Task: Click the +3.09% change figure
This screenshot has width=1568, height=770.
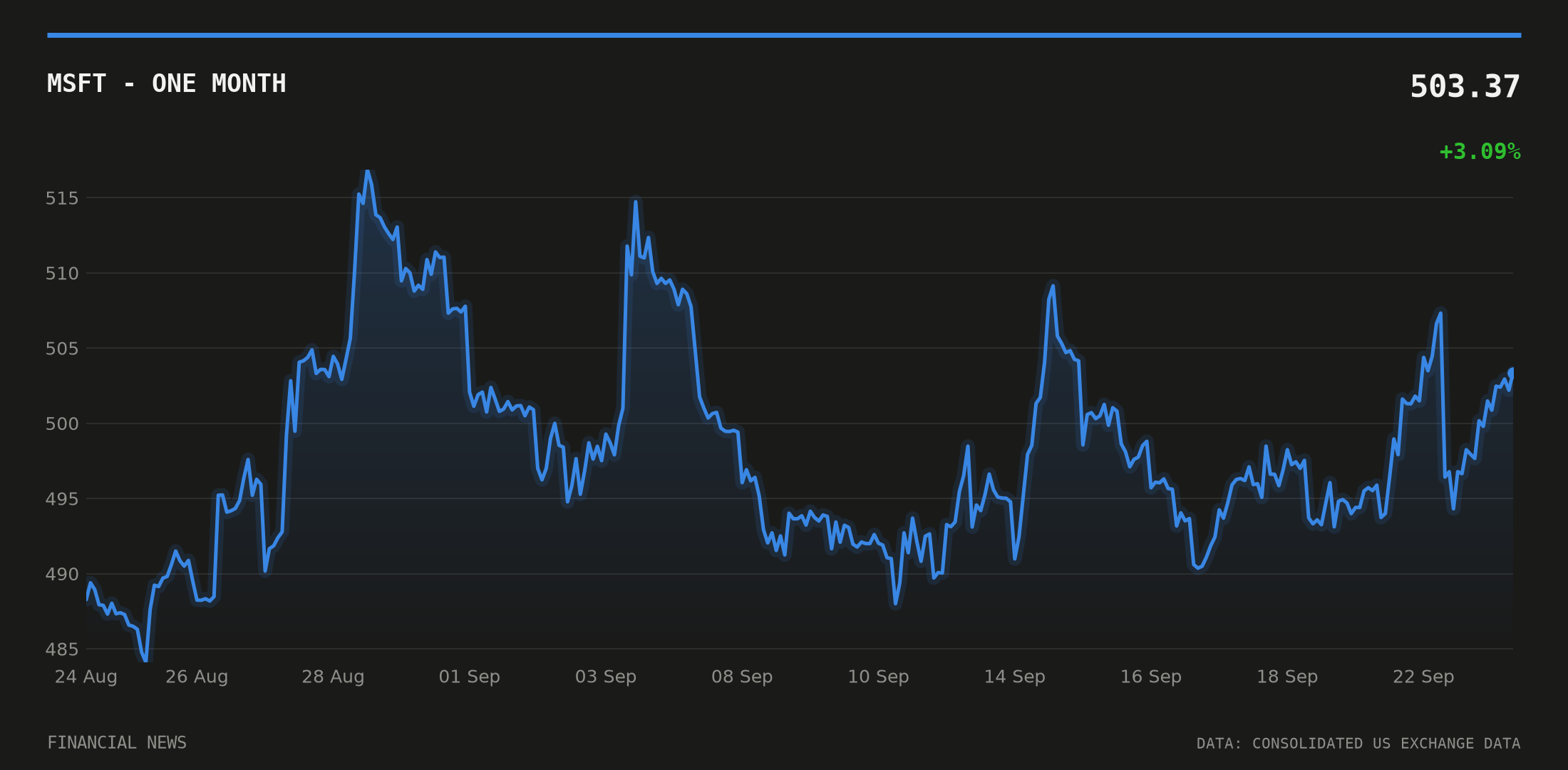Action: coord(1480,152)
